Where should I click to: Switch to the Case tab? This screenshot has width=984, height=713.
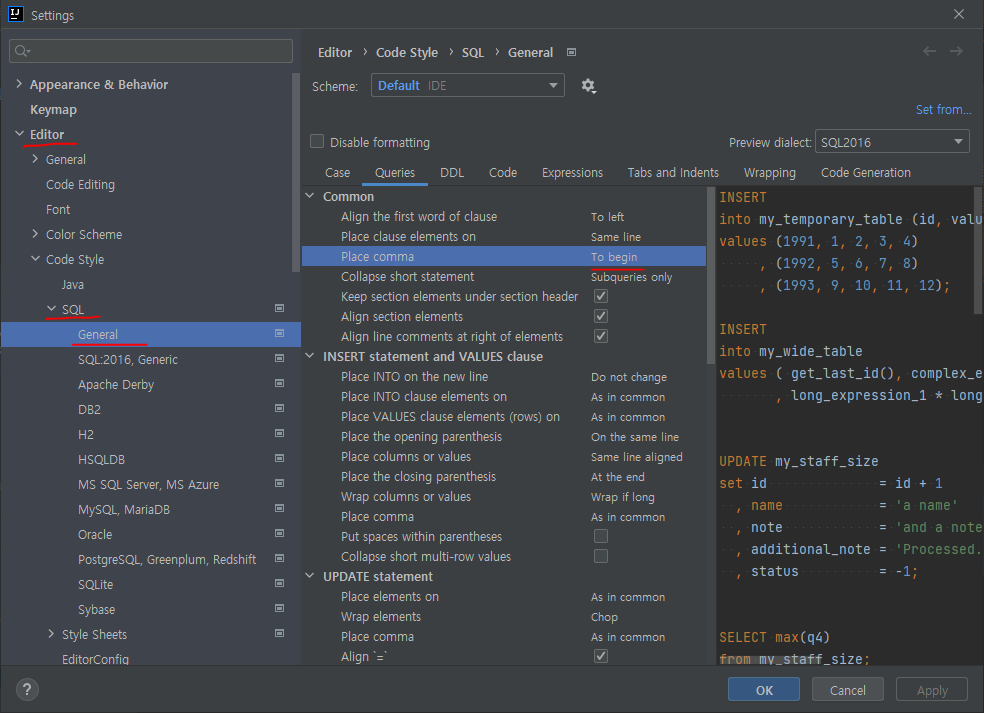click(338, 173)
